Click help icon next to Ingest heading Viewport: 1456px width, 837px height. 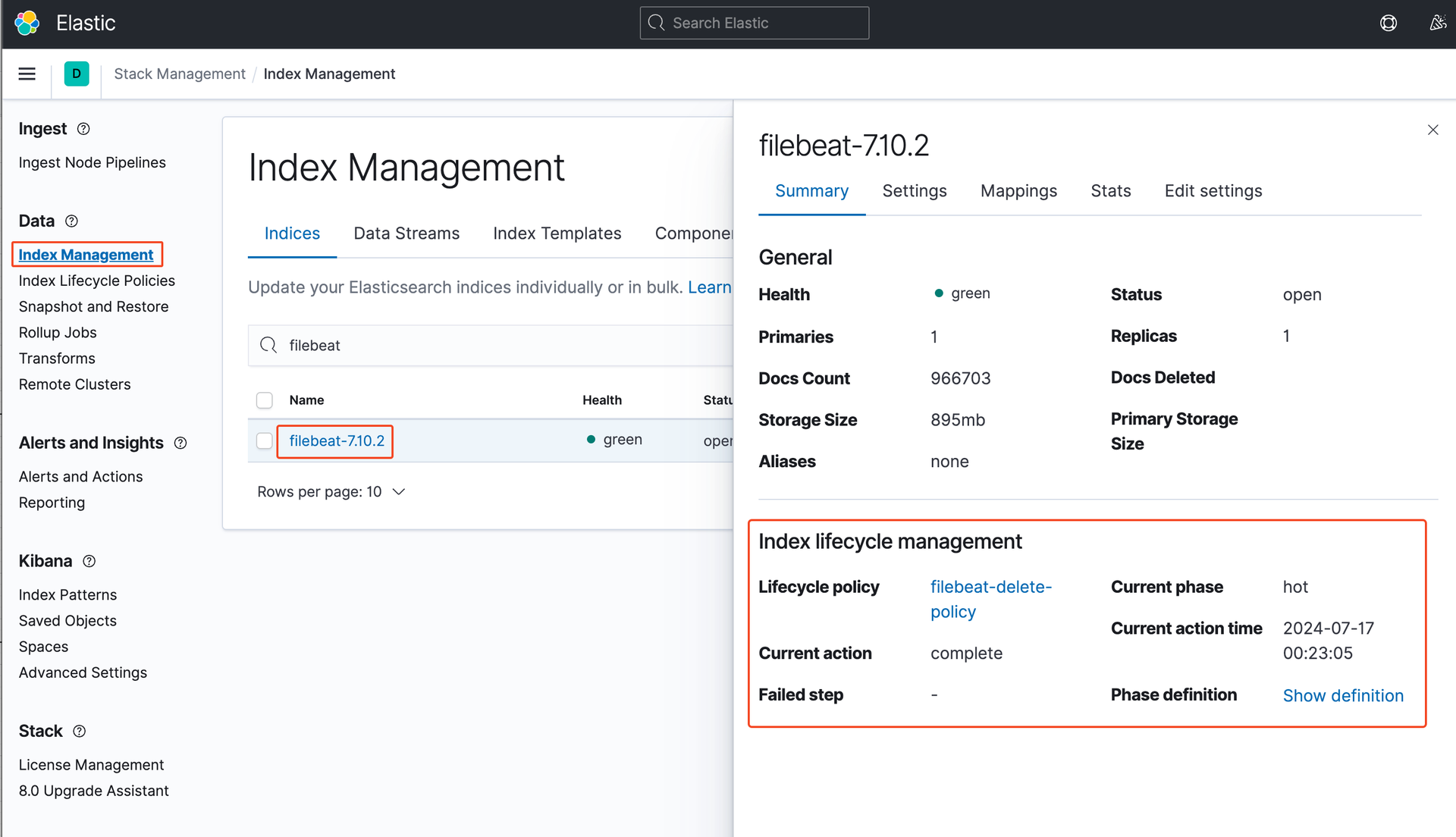(83, 129)
